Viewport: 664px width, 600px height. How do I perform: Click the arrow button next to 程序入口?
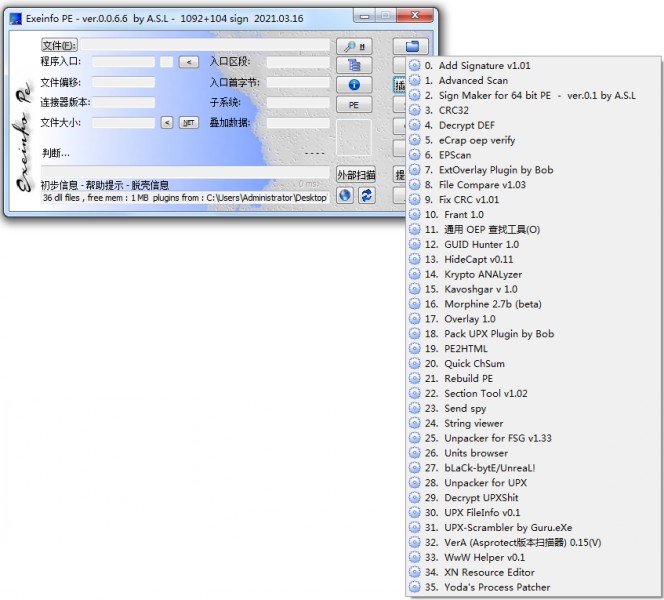(x=188, y=62)
